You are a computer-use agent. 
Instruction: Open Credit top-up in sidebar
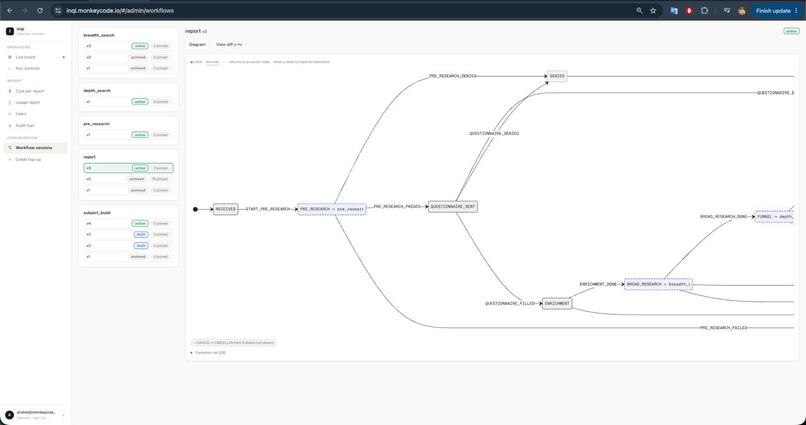coord(35,159)
